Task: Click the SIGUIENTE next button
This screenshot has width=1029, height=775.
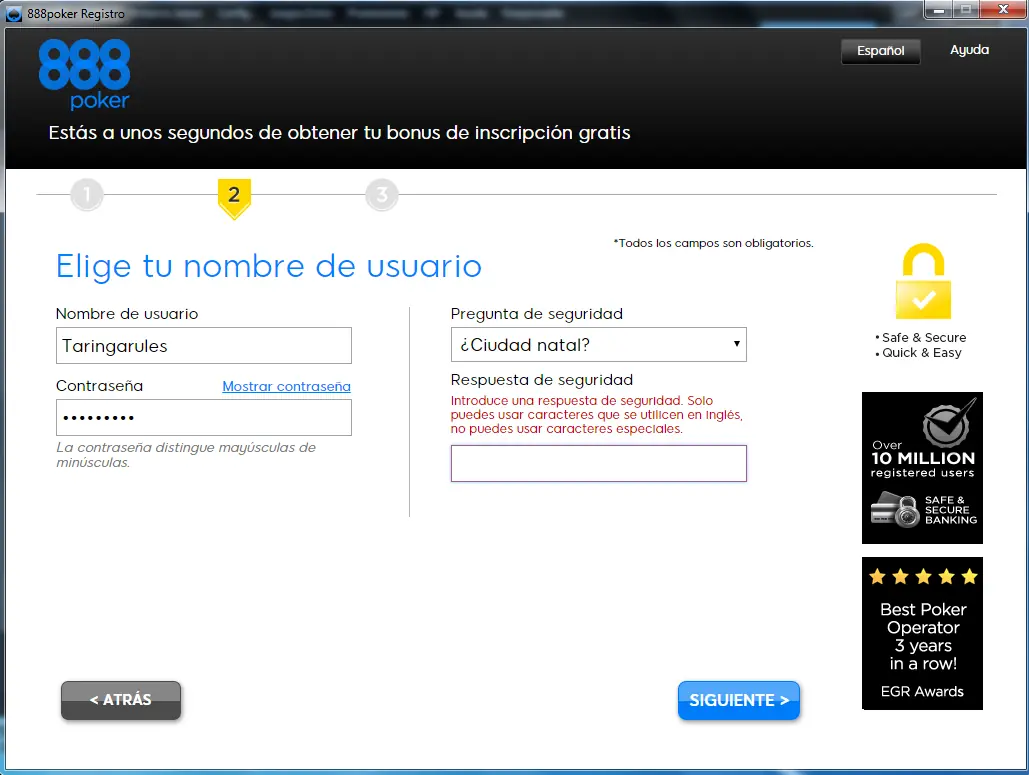Action: point(738,700)
